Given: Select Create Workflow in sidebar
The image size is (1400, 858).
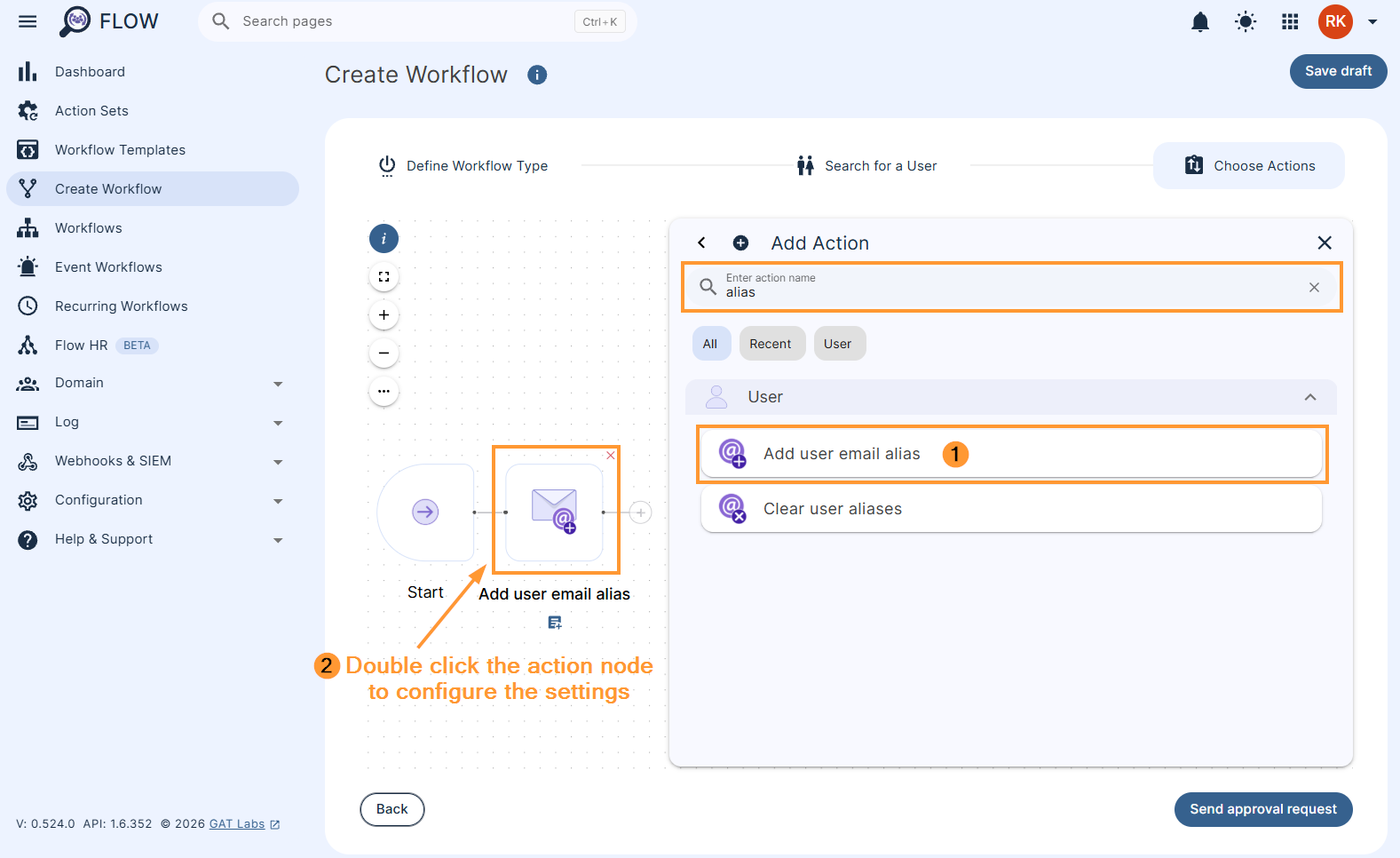Looking at the screenshot, I should [x=153, y=189].
